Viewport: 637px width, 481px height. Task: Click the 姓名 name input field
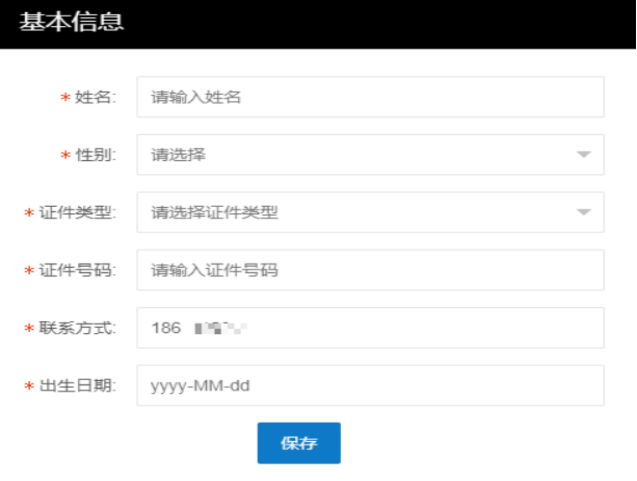click(370, 97)
